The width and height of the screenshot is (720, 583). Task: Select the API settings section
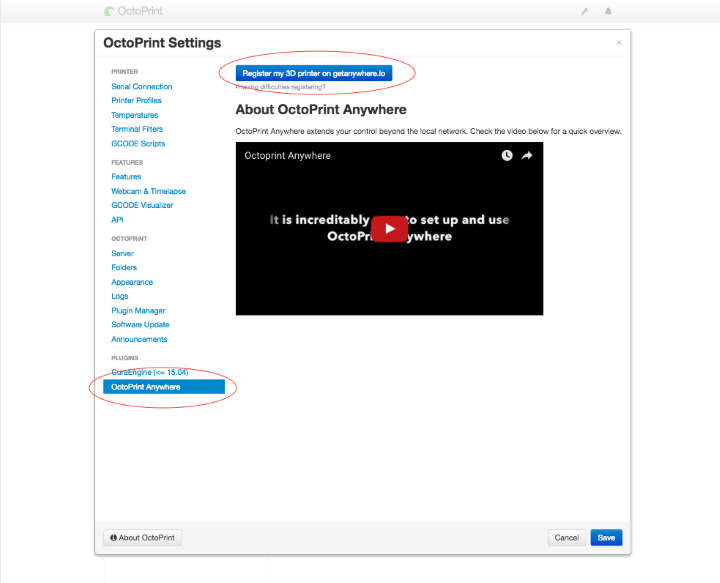pos(117,219)
